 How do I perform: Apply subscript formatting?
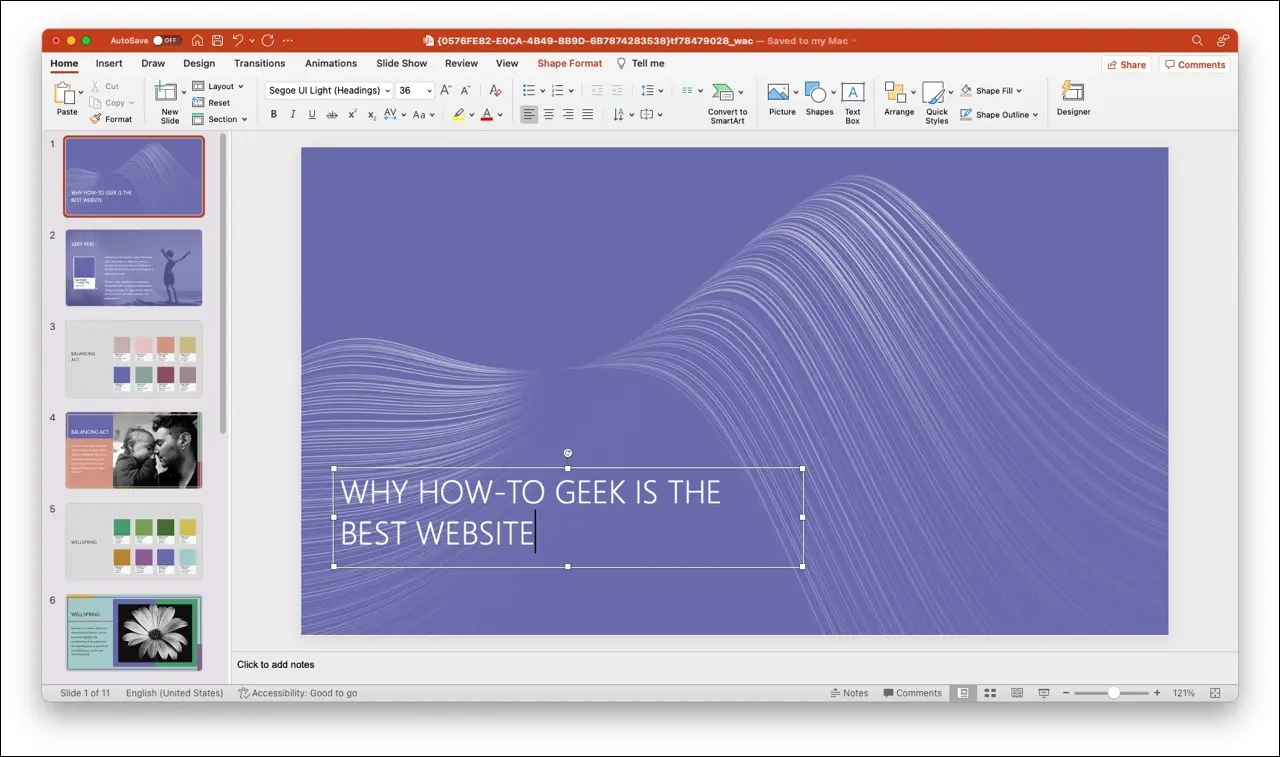click(x=372, y=115)
